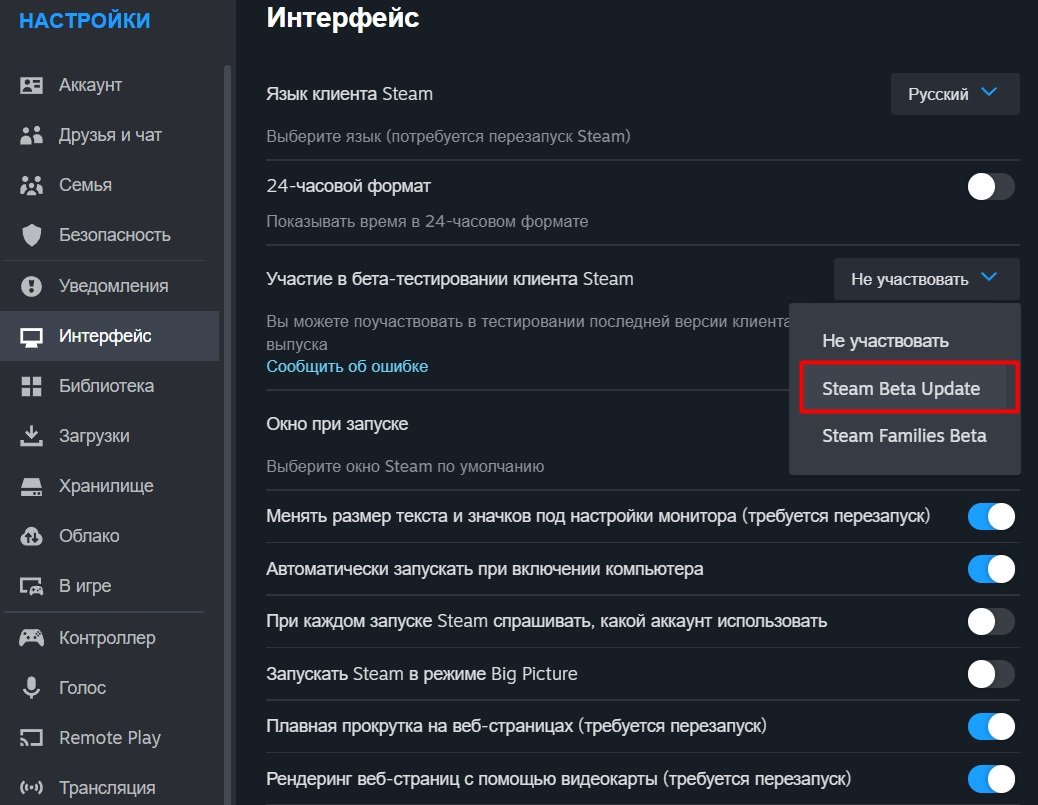Screen dimensions: 1038x805
Task: Go to Контроллер settings
Action: (x=107, y=638)
